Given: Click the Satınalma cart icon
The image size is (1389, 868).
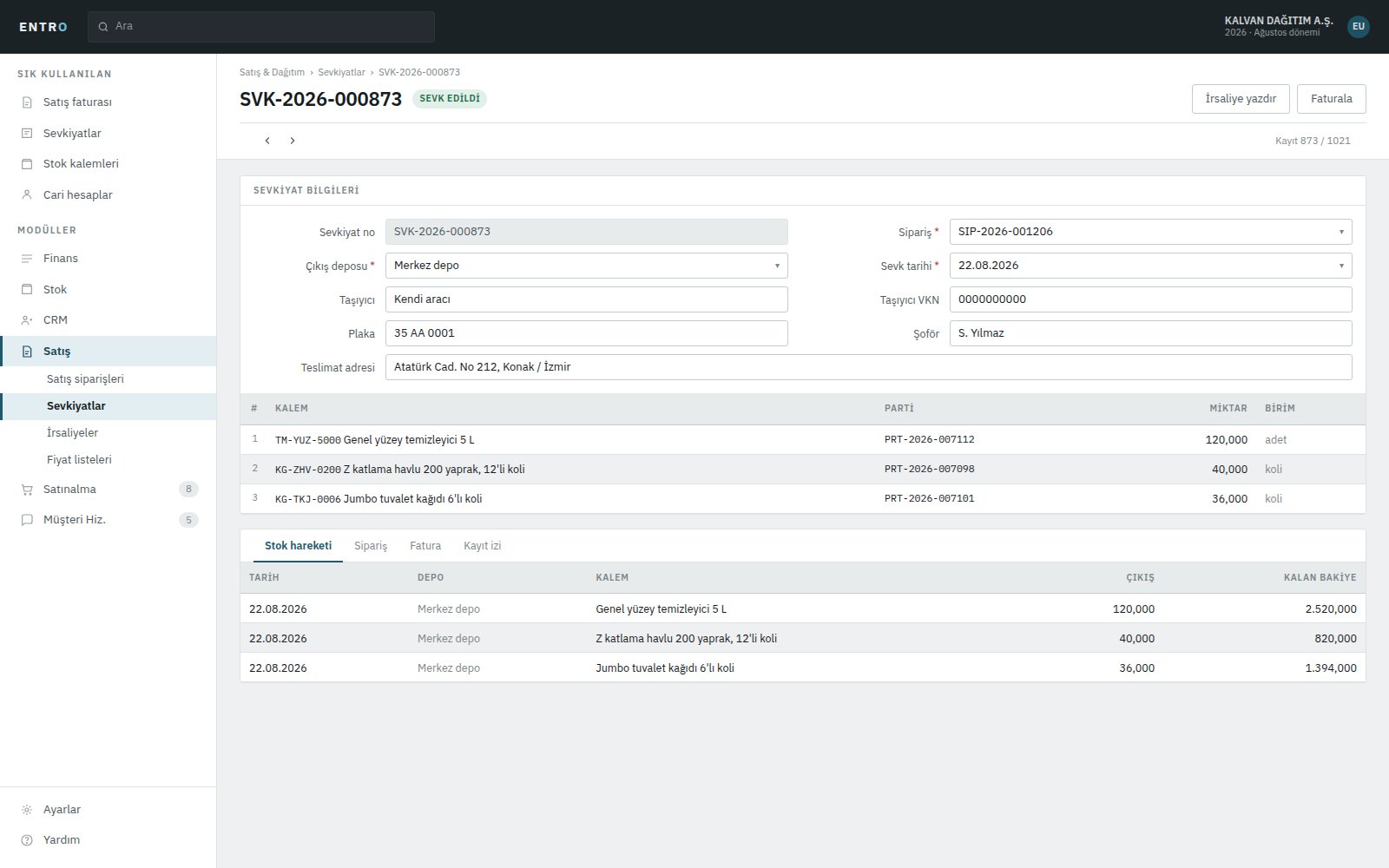Looking at the screenshot, I should (27, 490).
